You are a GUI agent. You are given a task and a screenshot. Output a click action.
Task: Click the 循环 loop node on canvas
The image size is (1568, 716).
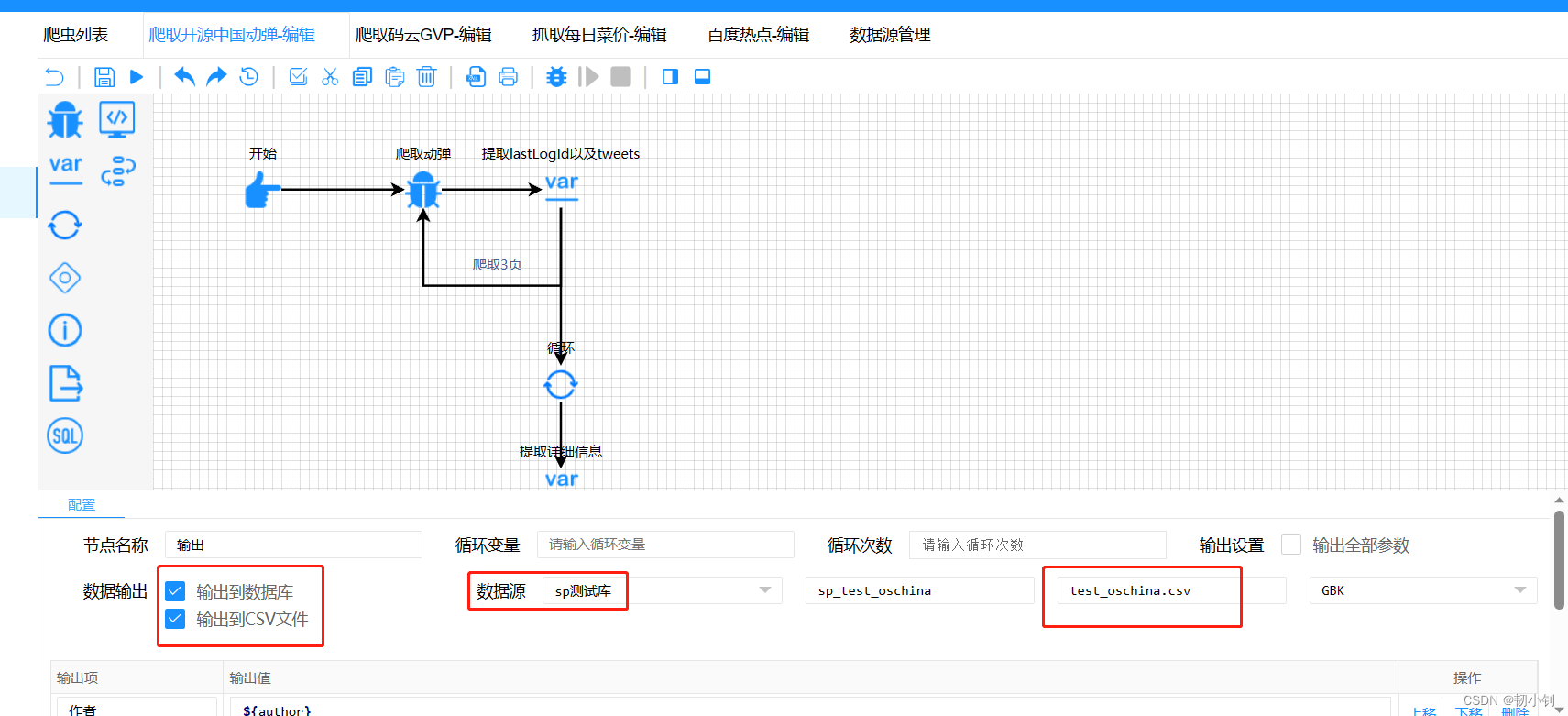pyautogui.click(x=561, y=385)
